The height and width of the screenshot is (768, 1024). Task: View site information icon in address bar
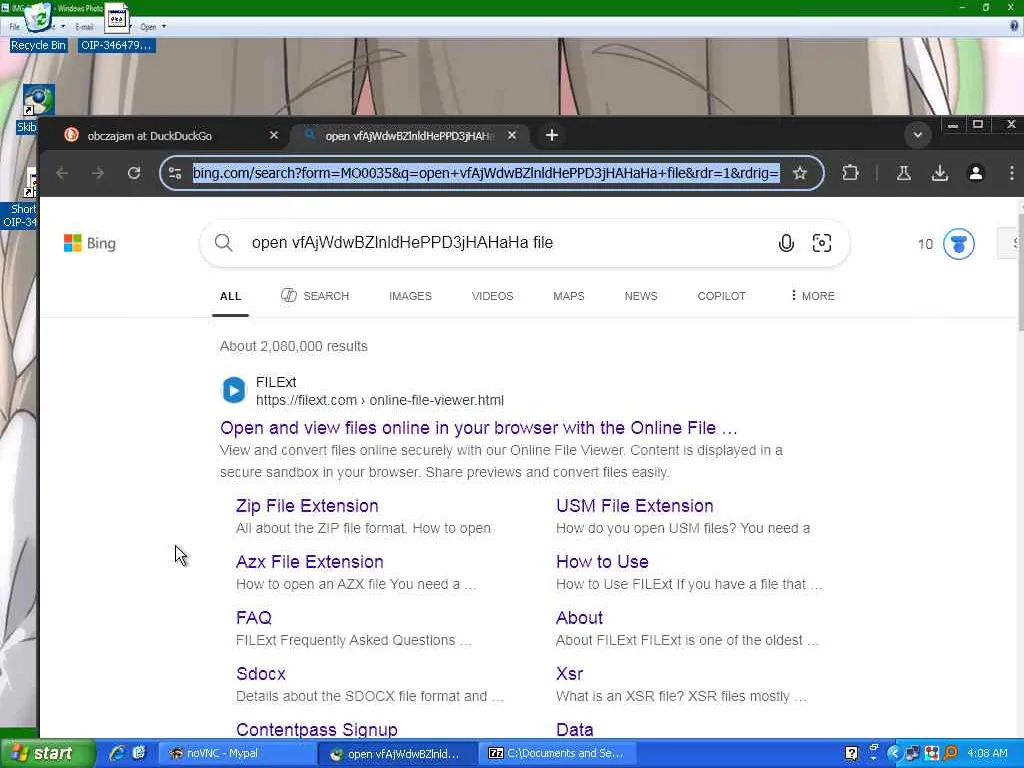[x=175, y=173]
